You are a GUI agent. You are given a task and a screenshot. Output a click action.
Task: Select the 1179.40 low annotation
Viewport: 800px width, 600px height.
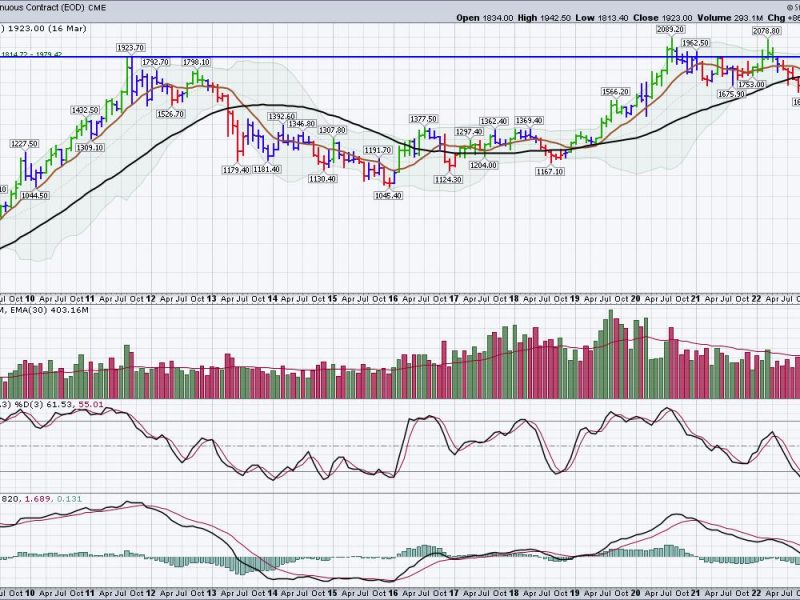[x=236, y=169]
